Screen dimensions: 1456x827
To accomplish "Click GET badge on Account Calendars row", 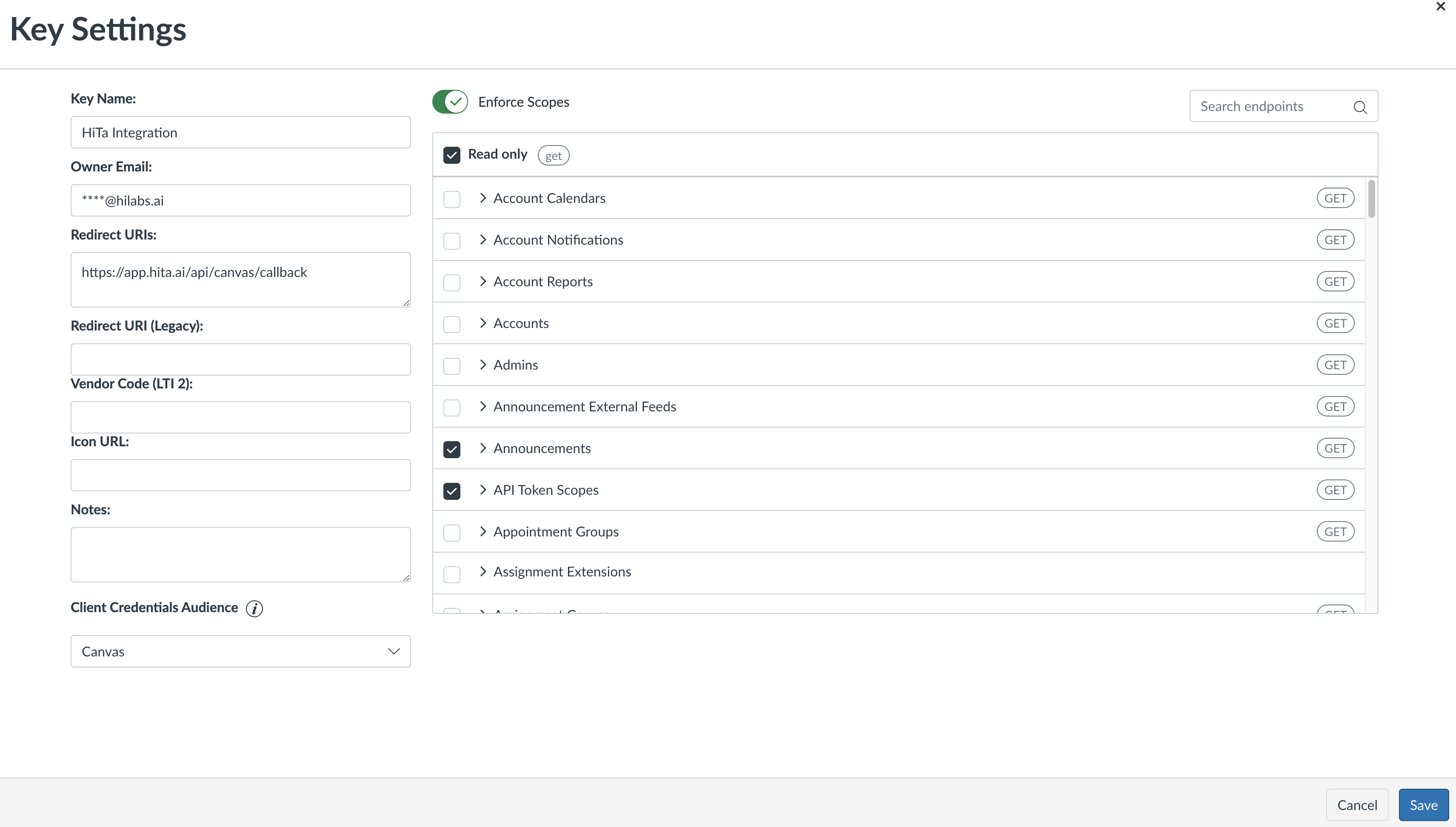I will (1335, 198).
